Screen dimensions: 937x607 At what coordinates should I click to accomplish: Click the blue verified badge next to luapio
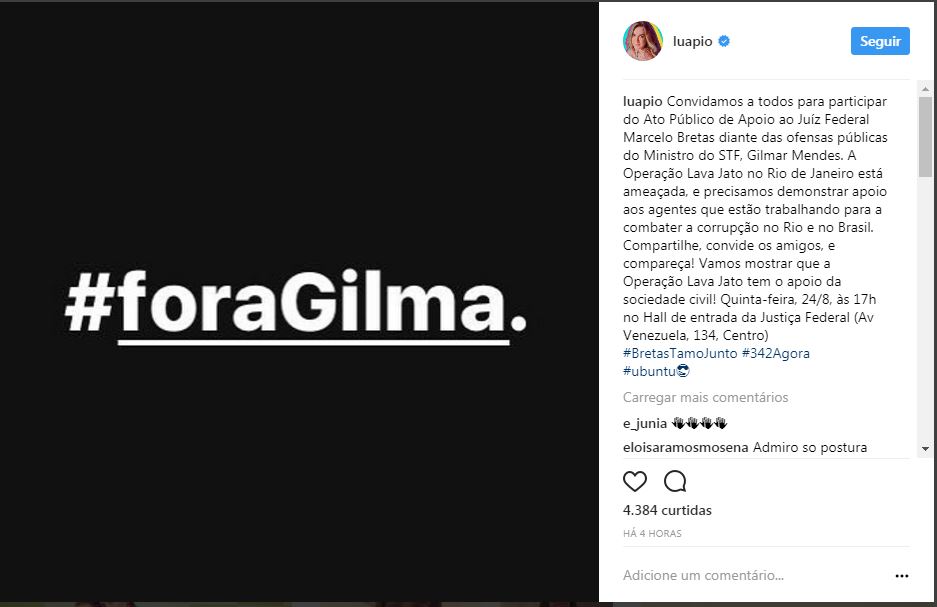tap(724, 41)
